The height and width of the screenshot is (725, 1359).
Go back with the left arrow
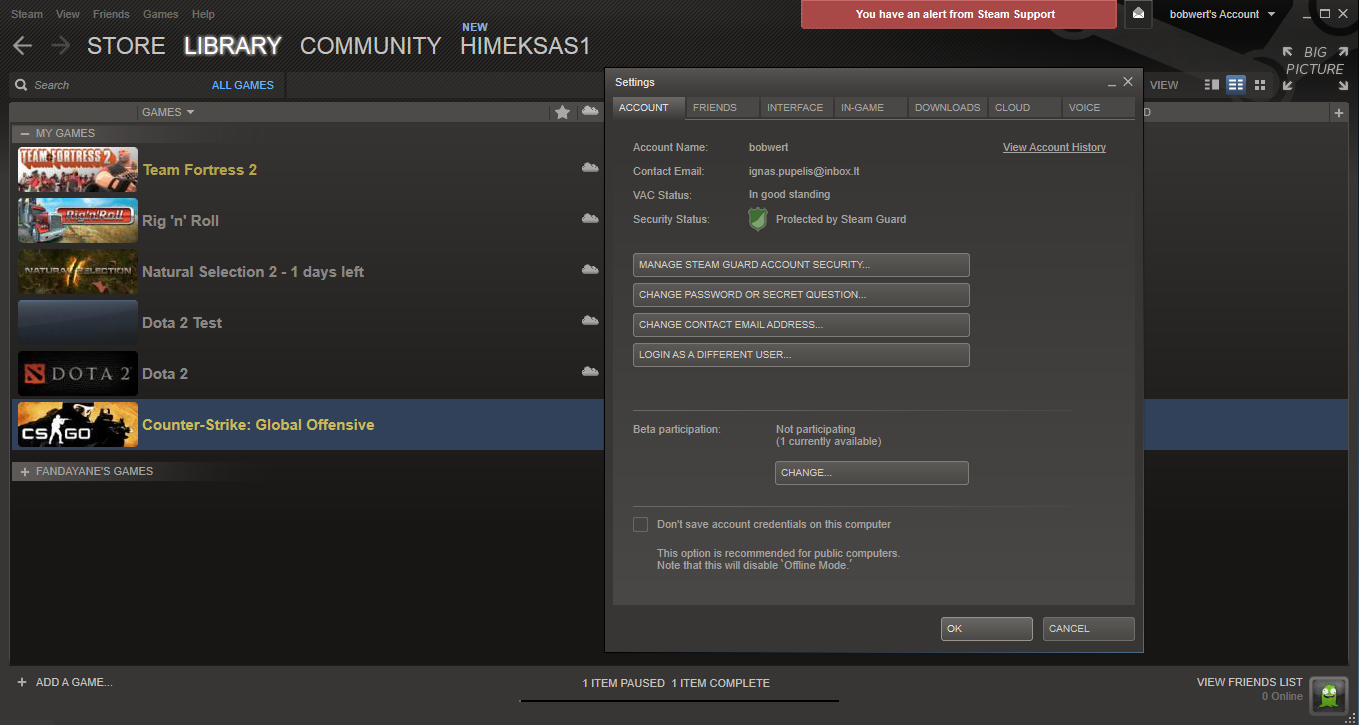(x=22, y=46)
